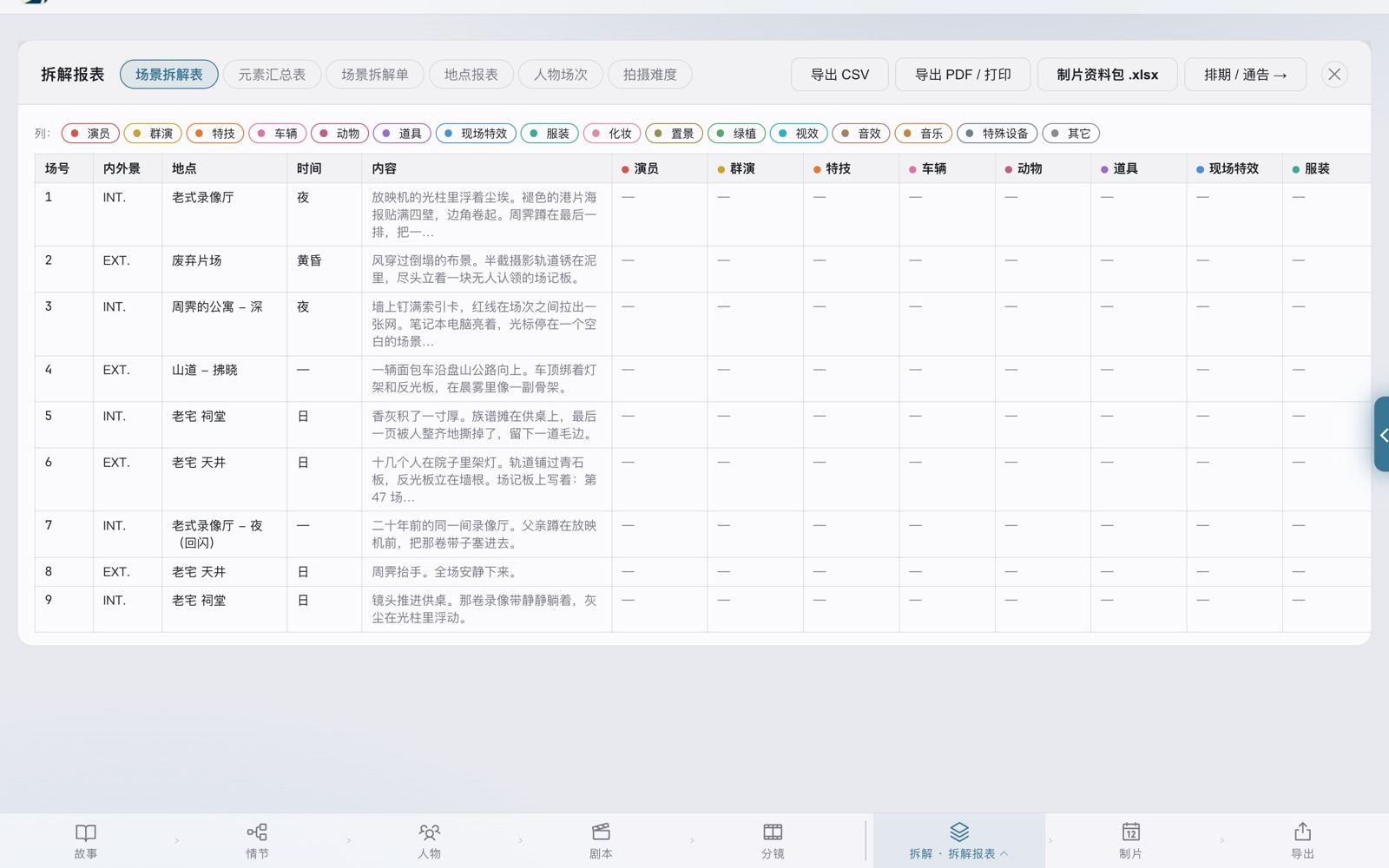Select the 老式录像厅 – 夜（回闪）location cell
1389x868 pixels.
click(224, 534)
